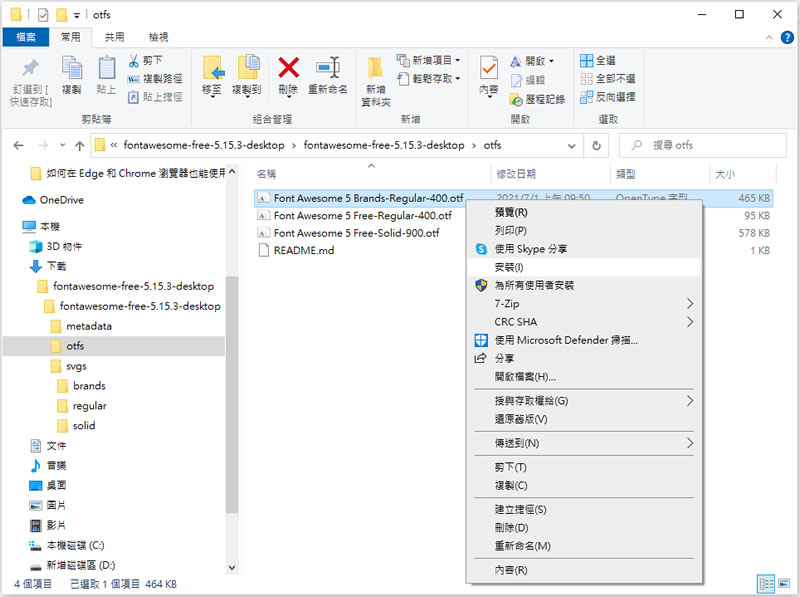Choose 傳送到(N) Send to in context menu

pos(584,443)
